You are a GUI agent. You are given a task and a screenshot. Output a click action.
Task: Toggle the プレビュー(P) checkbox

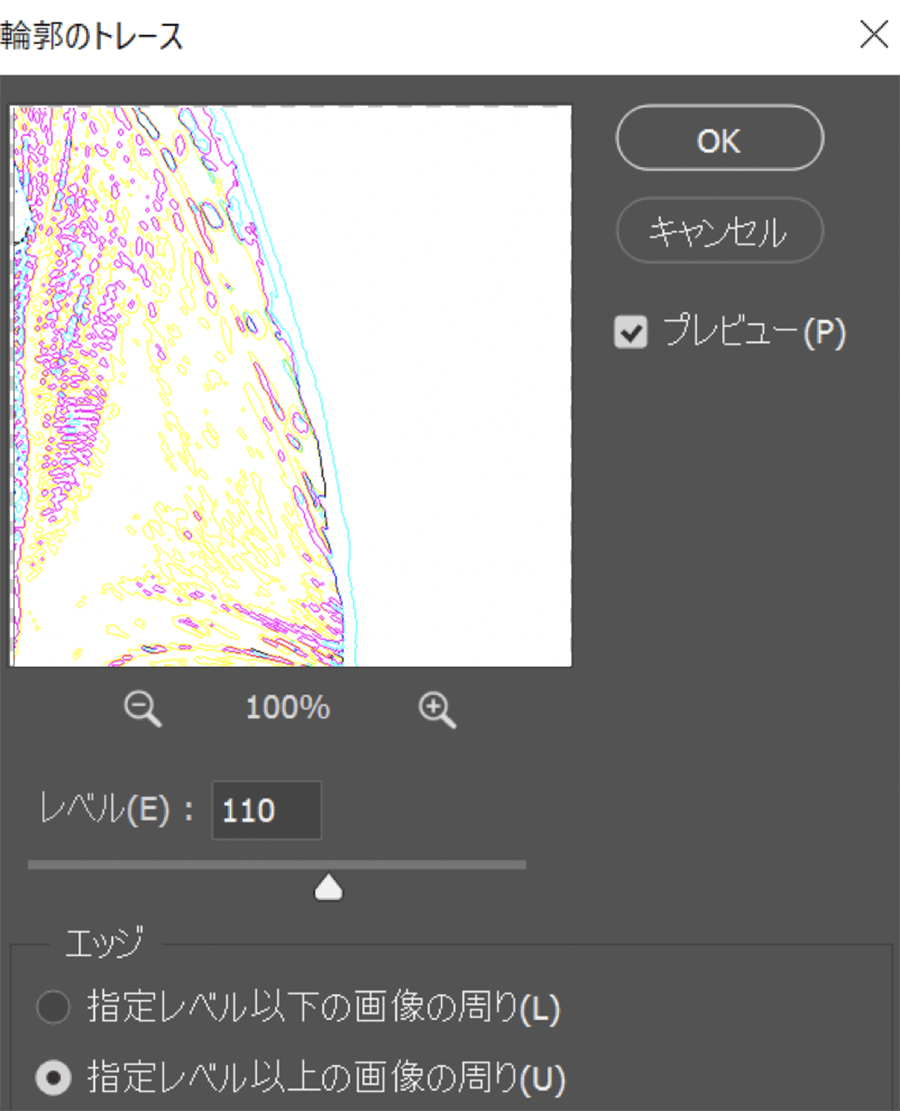pyautogui.click(x=631, y=332)
